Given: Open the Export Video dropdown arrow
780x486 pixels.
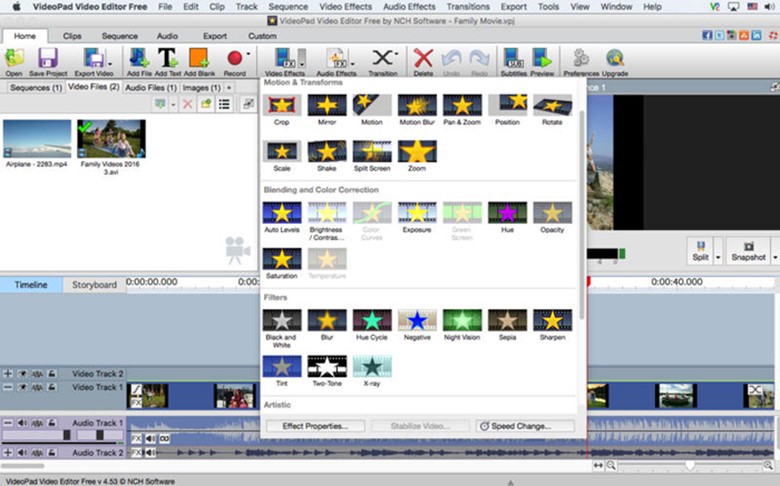Looking at the screenshot, I should 110,63.
